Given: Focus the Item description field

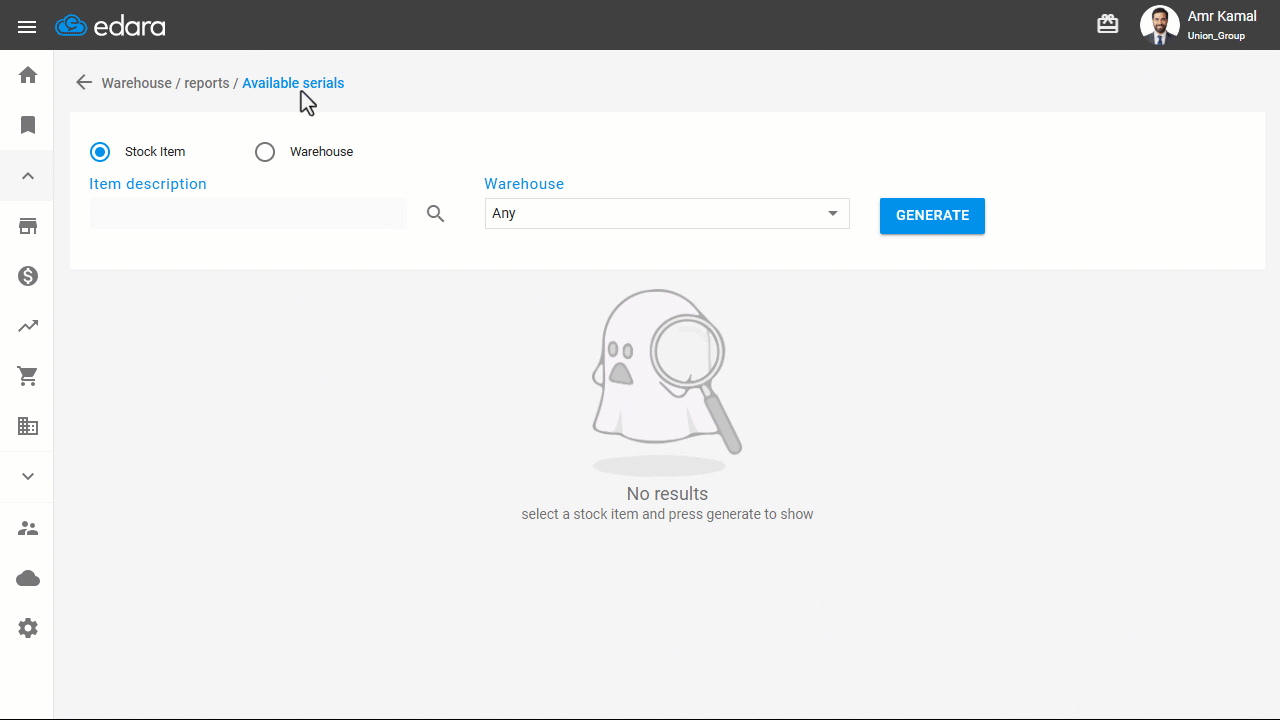Looking at the screenshot, I should pyautogui.click(x=248, y=213).
